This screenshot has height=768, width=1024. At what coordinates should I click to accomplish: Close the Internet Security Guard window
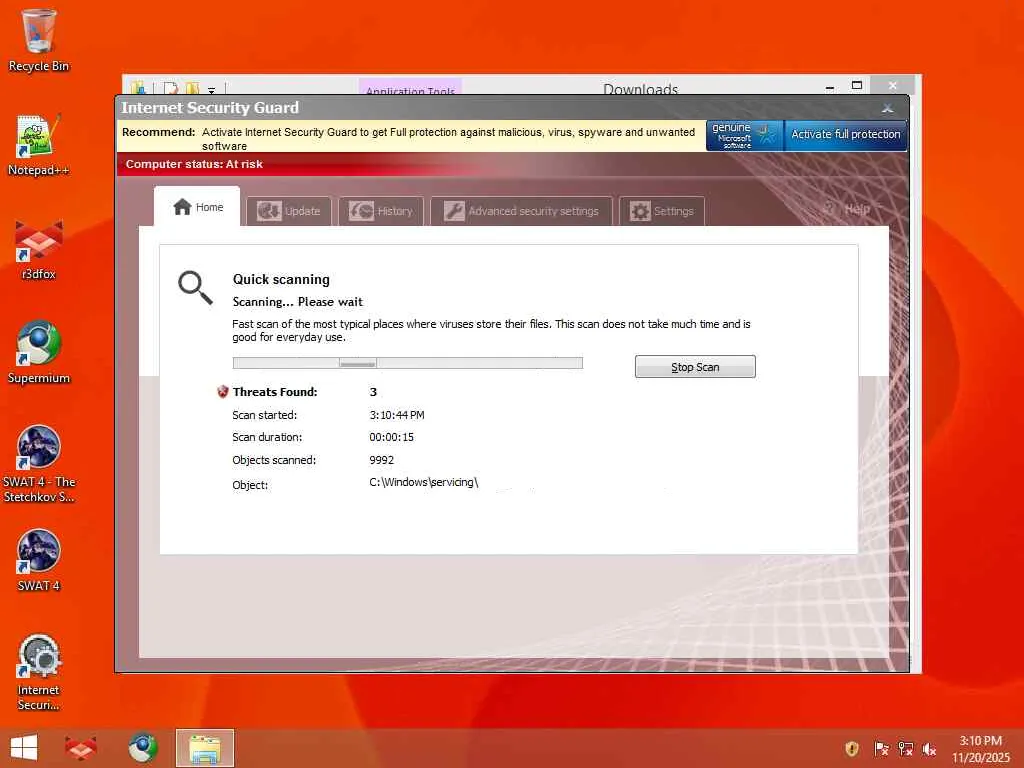tap(888, 108)
